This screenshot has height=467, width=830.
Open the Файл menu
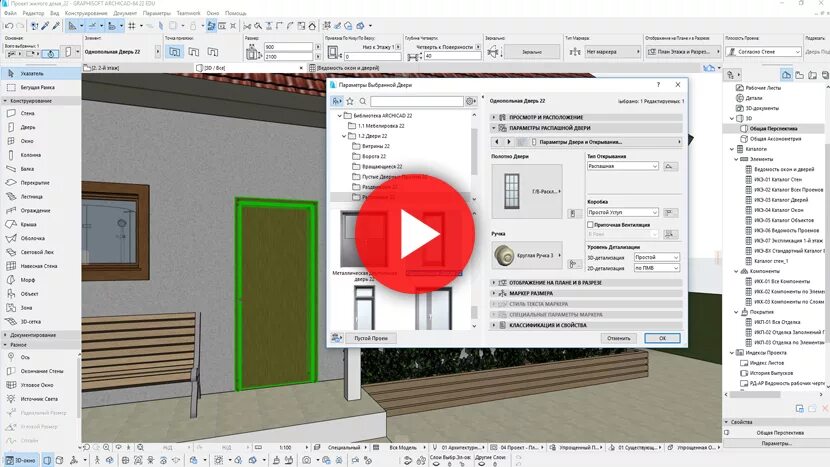tap(10, 13)
